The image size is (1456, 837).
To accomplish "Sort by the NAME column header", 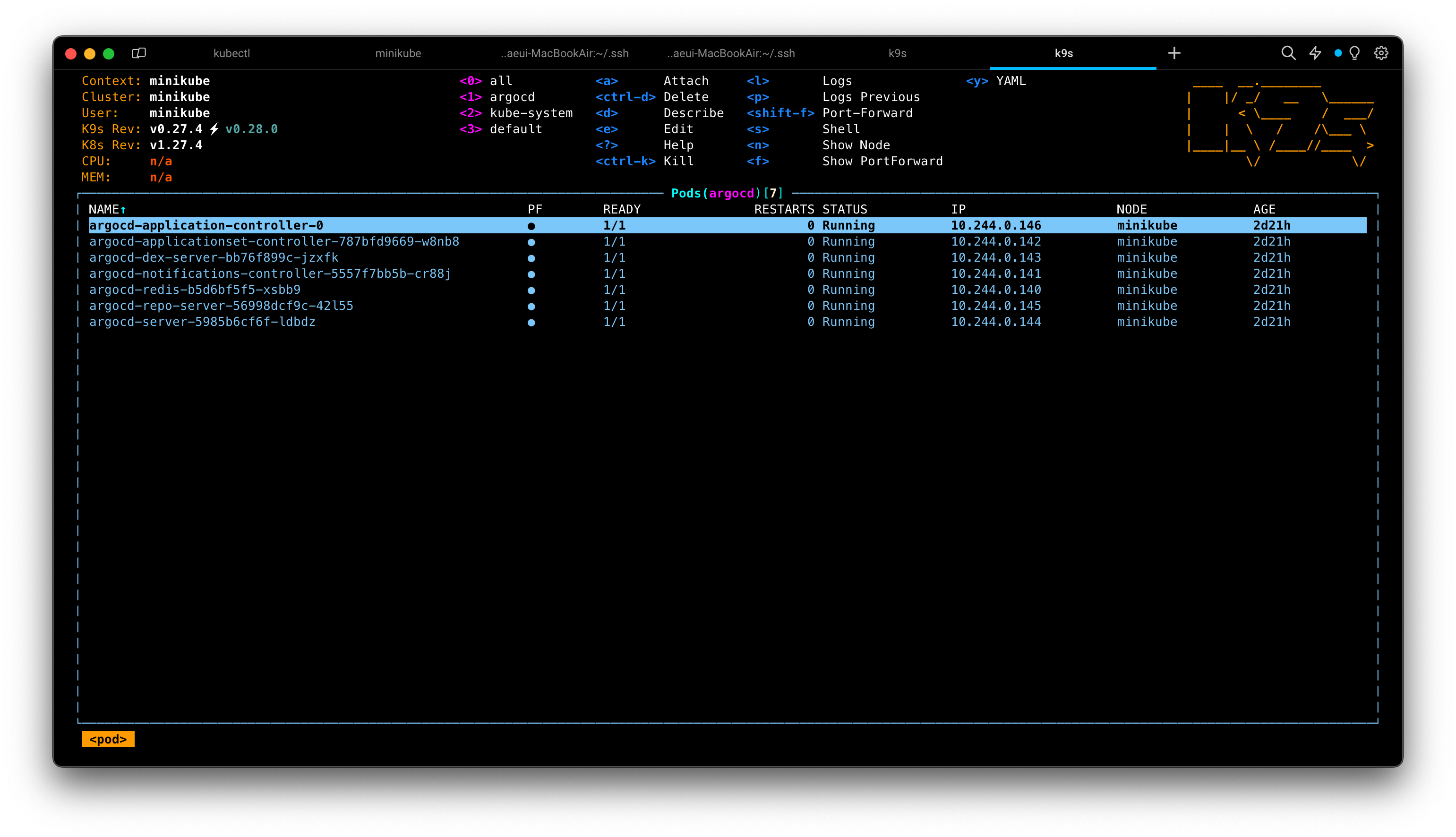I will click(x=104, y=209).
